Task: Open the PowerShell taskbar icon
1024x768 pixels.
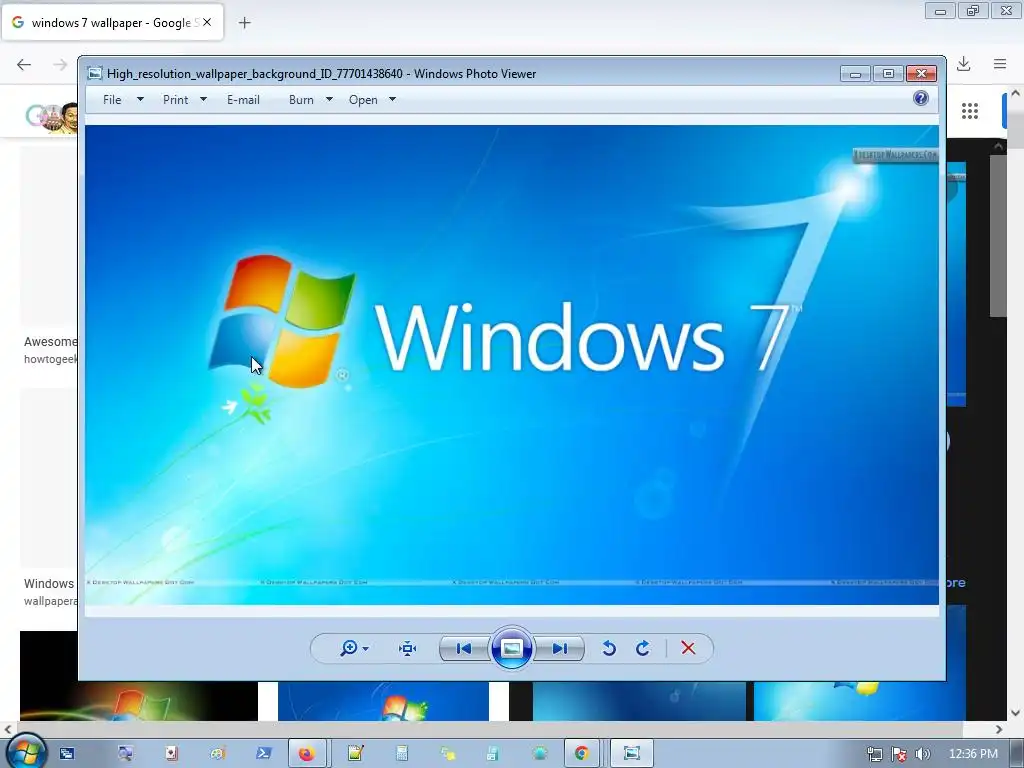Action: [264, 754]
